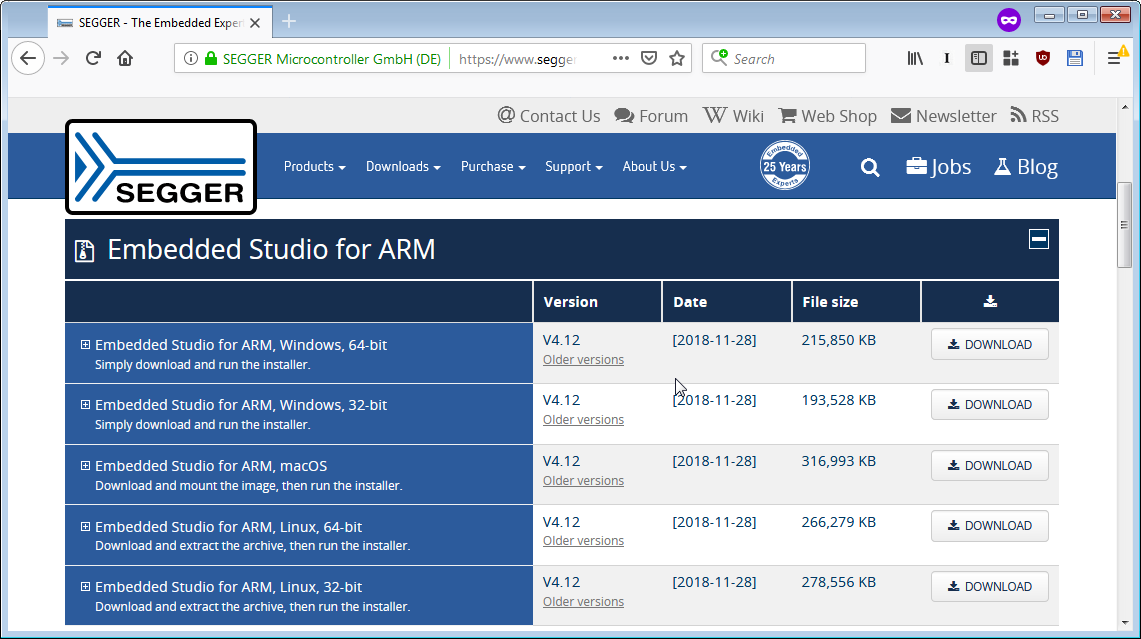1141x639 pixels.
Task: Open the Contact Us link
Action: click(549, 116)
